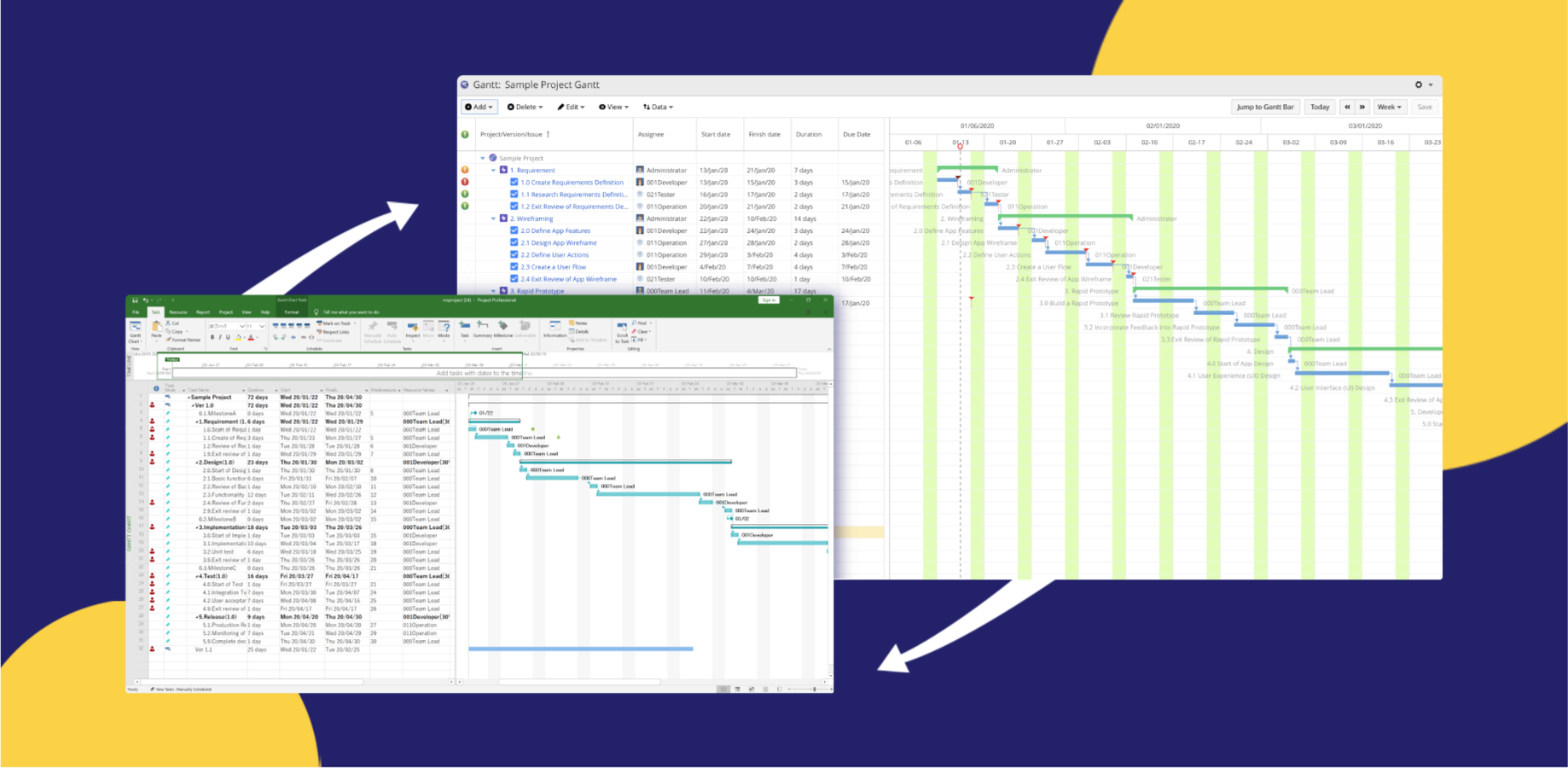Image resolution: width=1568 pixels, height=768 pixels.
Task: Switch to the Resource ribbon tab
Action: pyautogui.click(x=178, y=312)
